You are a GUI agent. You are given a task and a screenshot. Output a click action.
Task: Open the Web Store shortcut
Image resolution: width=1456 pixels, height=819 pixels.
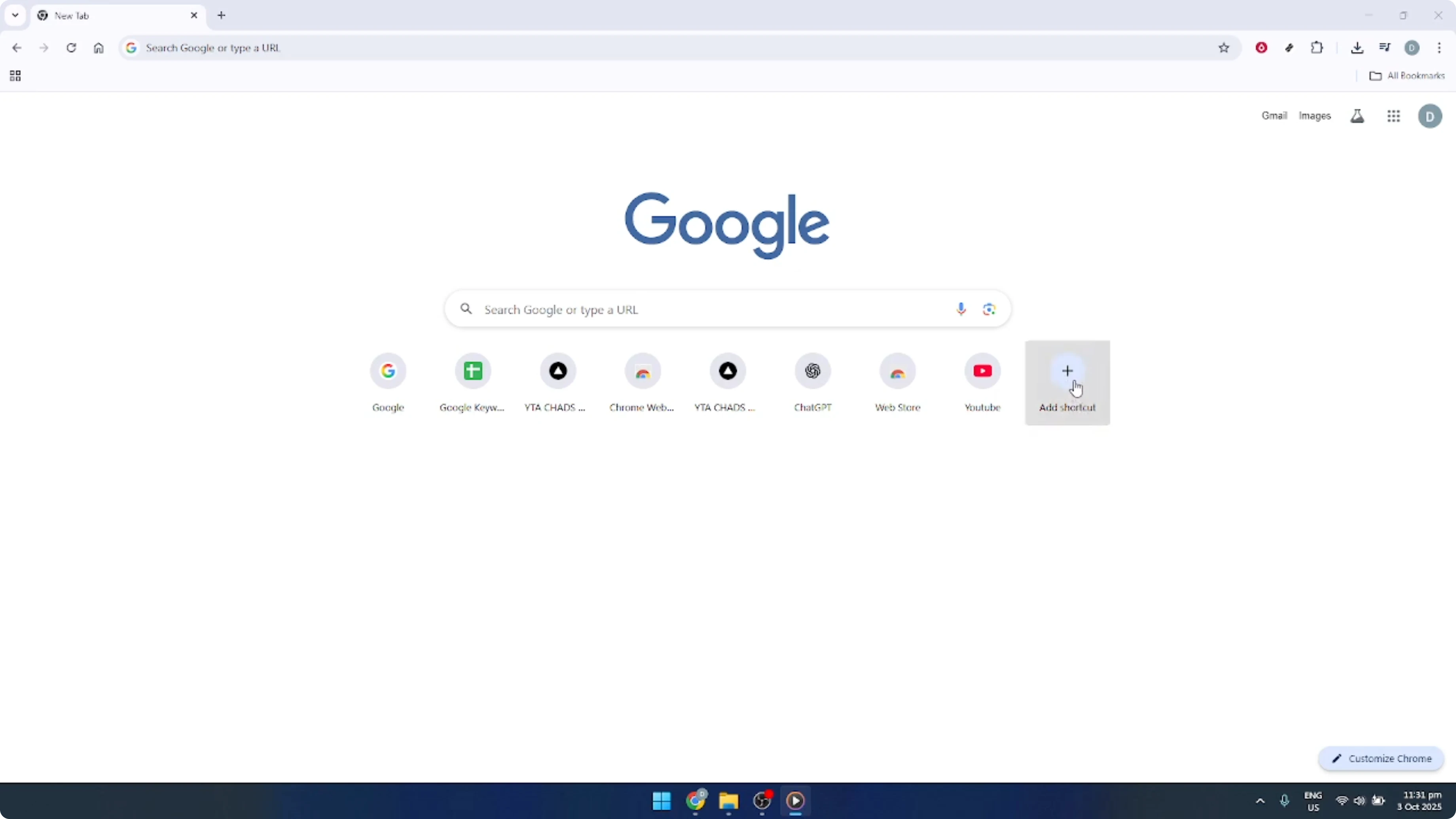pyautogui.click(x=898, y=383)
